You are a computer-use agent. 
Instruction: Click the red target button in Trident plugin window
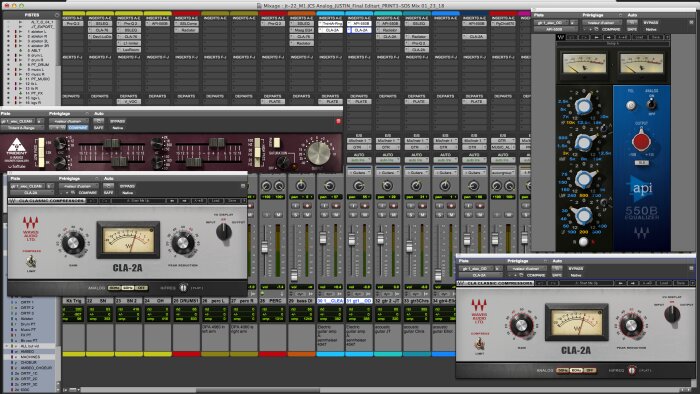coord(338,121)
